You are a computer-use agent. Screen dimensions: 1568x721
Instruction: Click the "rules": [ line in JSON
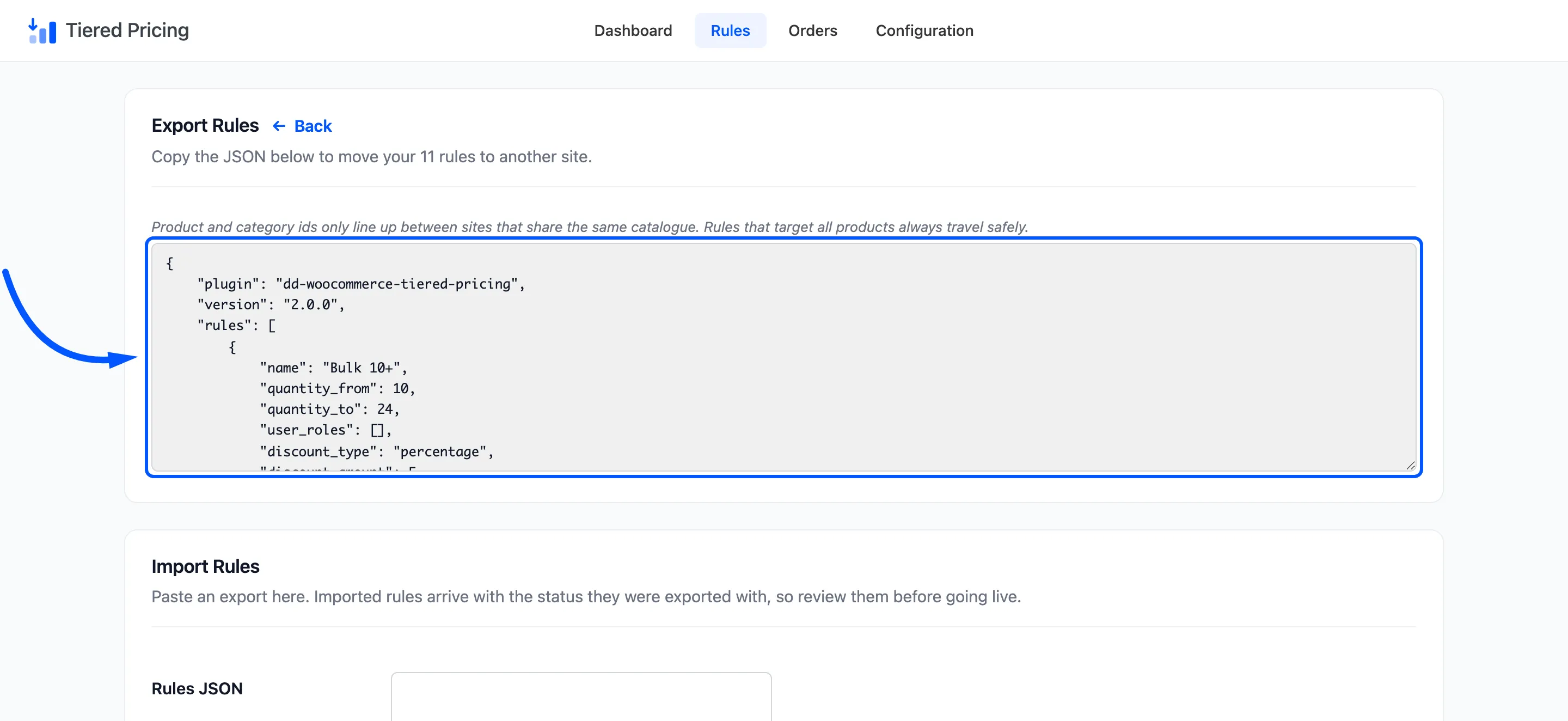click(236, 325)
